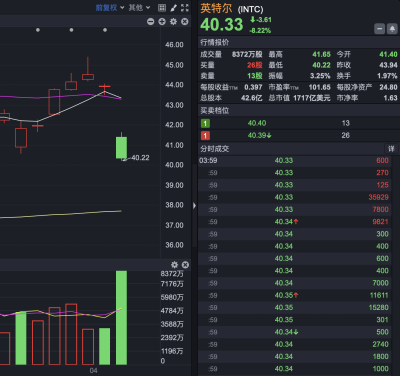Zoom out the candlestick chart
The image size is (400, 376).
click(x=151, y=22)
